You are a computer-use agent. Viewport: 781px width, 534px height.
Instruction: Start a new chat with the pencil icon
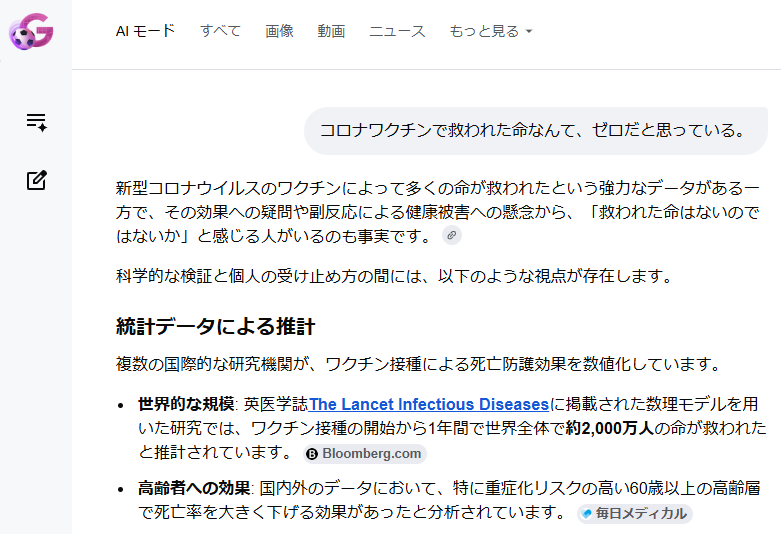click(36, 180)
